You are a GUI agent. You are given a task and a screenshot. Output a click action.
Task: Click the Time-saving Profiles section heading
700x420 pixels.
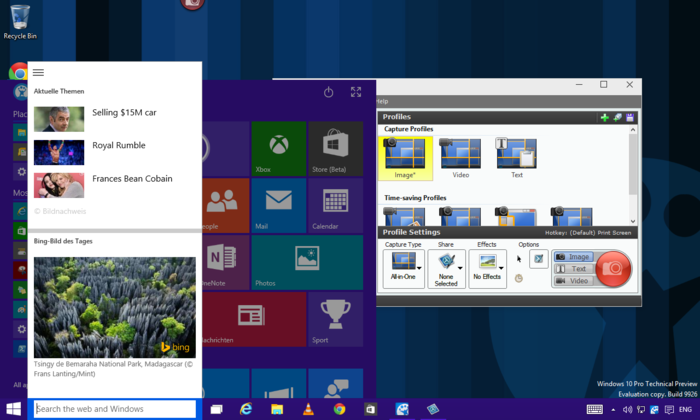coord(415,198)
